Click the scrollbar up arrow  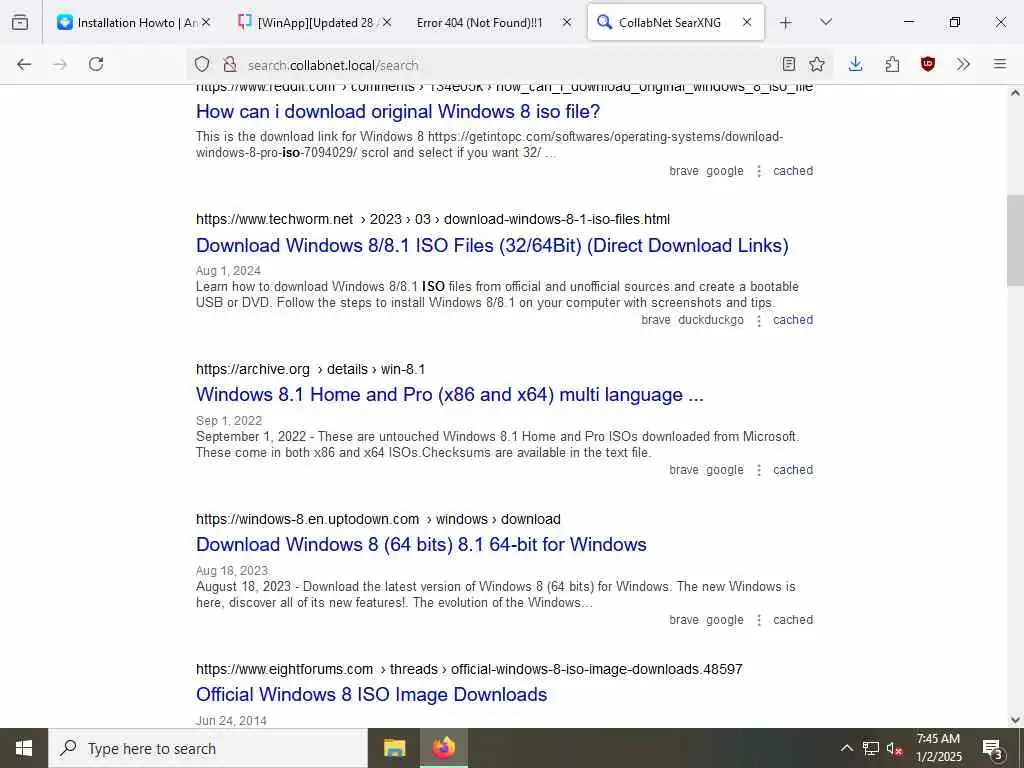(1015, 93)
